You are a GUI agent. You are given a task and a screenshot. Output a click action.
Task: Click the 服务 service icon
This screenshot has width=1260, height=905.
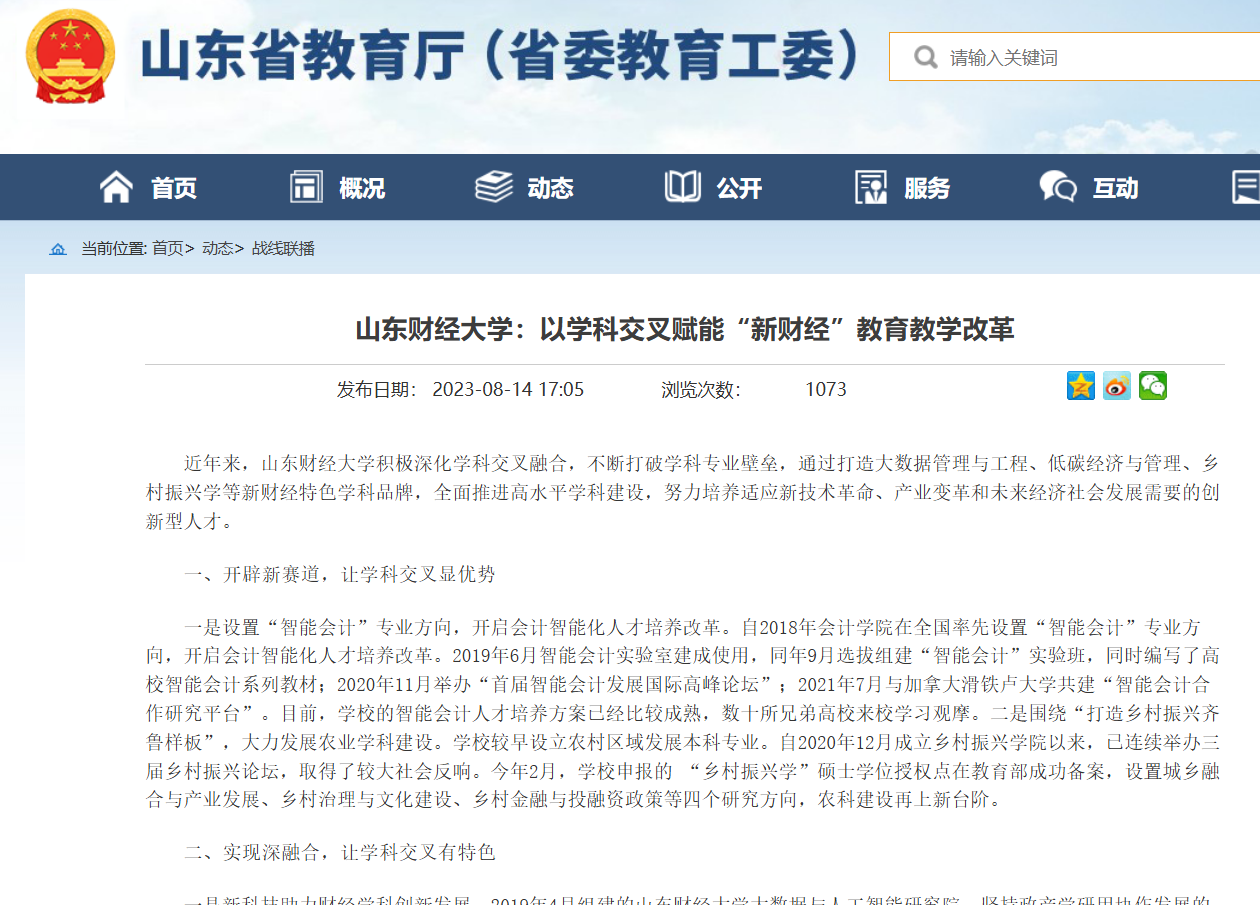871,187
